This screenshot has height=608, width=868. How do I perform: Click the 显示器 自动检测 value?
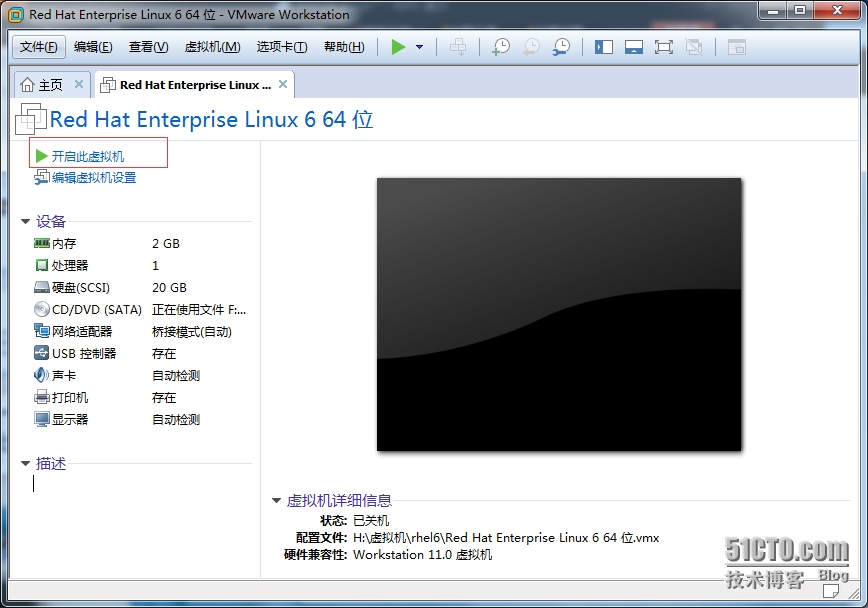[175, 420]
